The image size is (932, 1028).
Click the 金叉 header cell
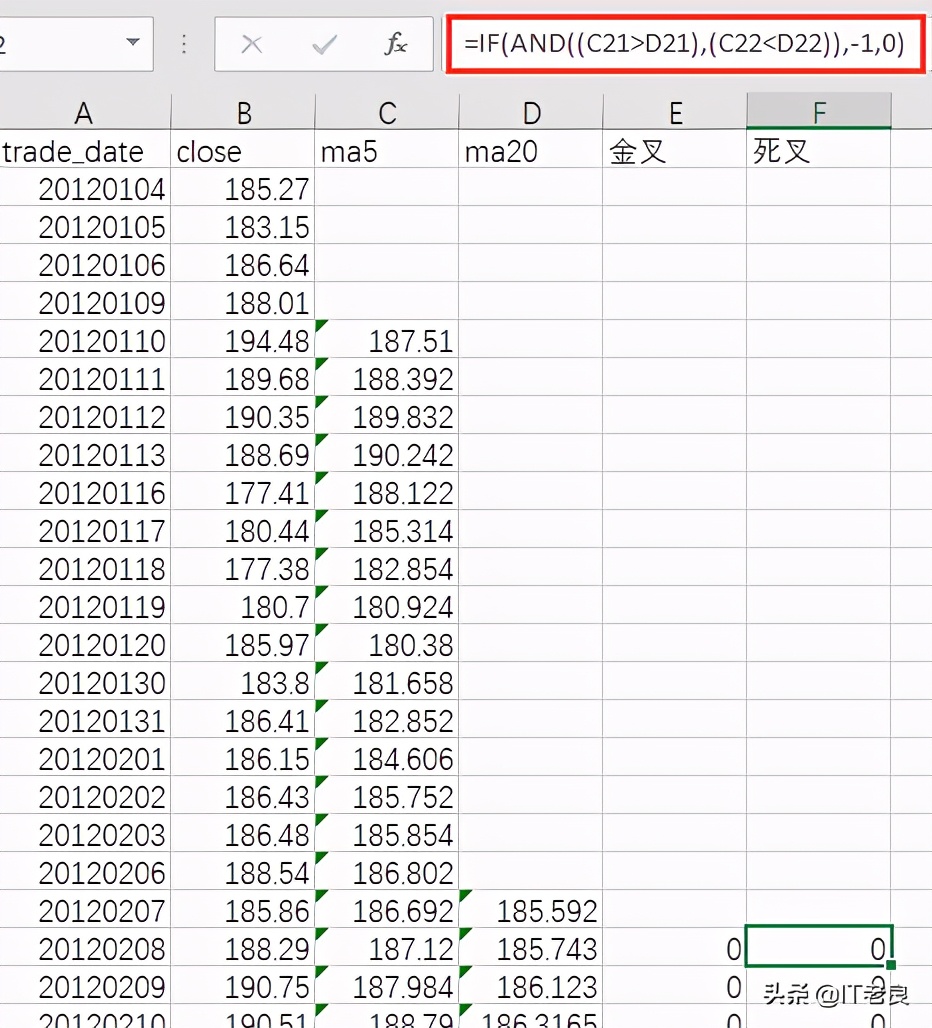pyautogui.click(x=675, y=152)
